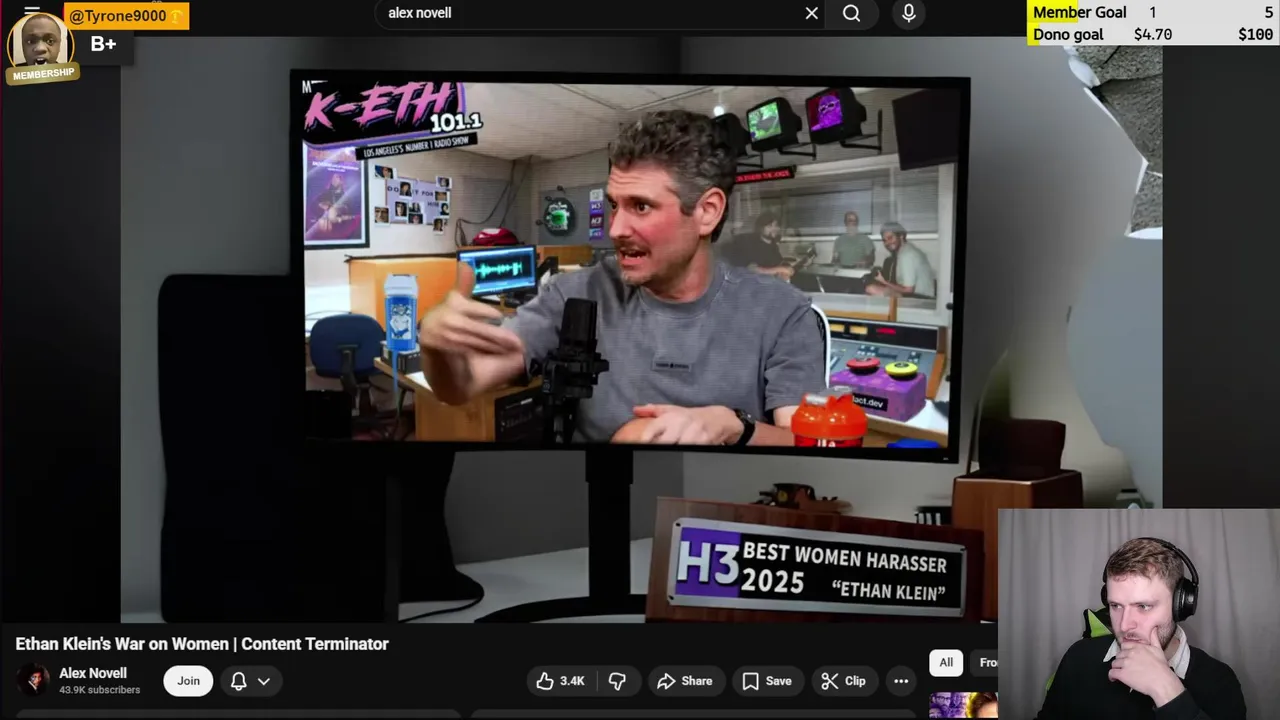Toggle notification bell for Alex Novell

(x=239, y=681)
